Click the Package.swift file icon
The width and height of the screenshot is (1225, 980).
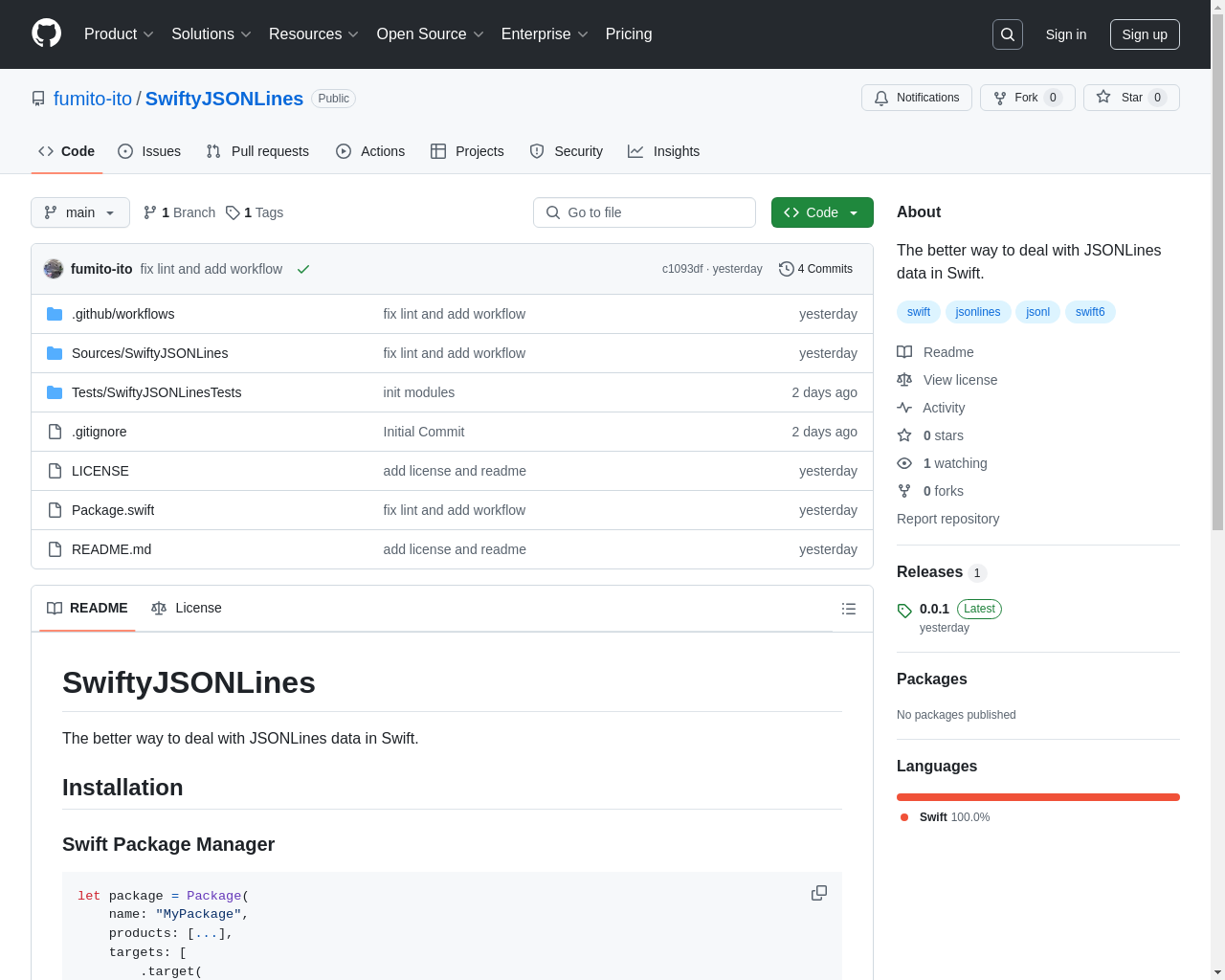point(55,510)
